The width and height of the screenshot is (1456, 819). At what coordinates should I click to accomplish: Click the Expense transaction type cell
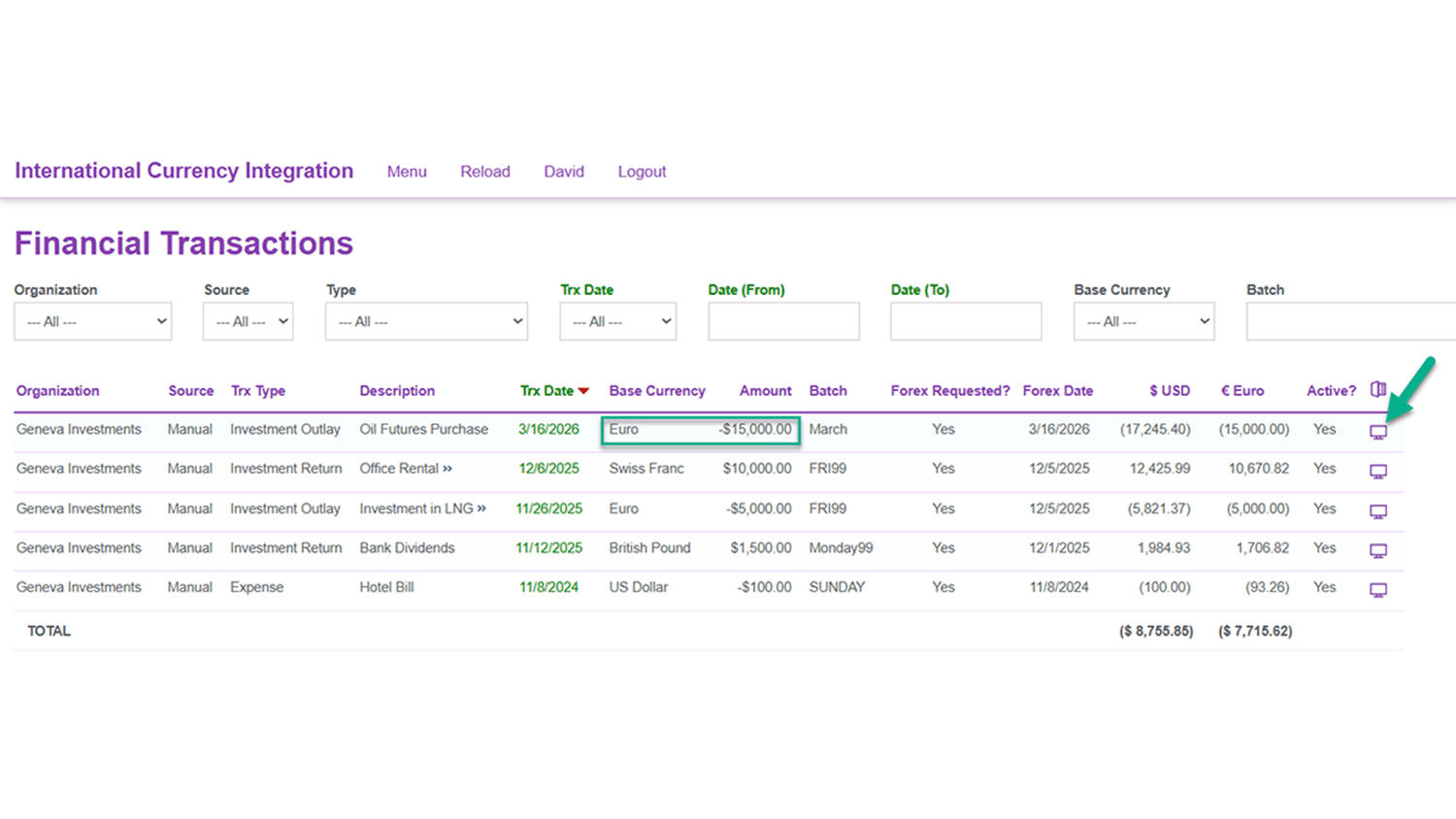(x=256, y=587)
